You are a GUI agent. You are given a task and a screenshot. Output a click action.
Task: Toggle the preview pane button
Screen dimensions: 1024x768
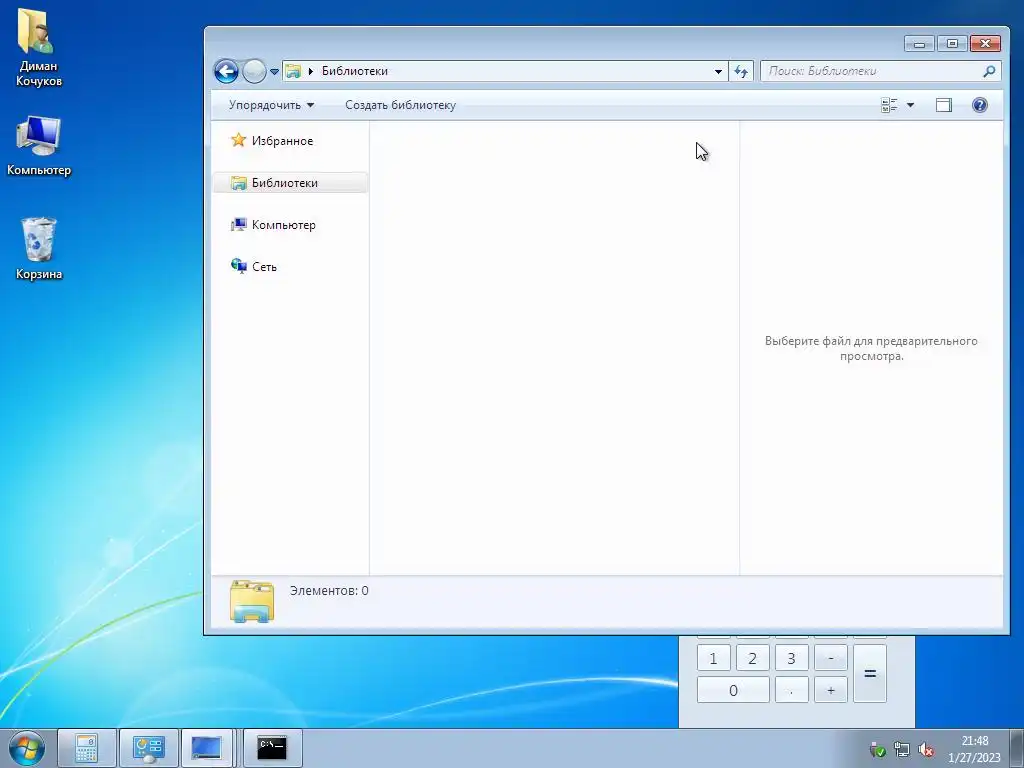coord(944,105)
